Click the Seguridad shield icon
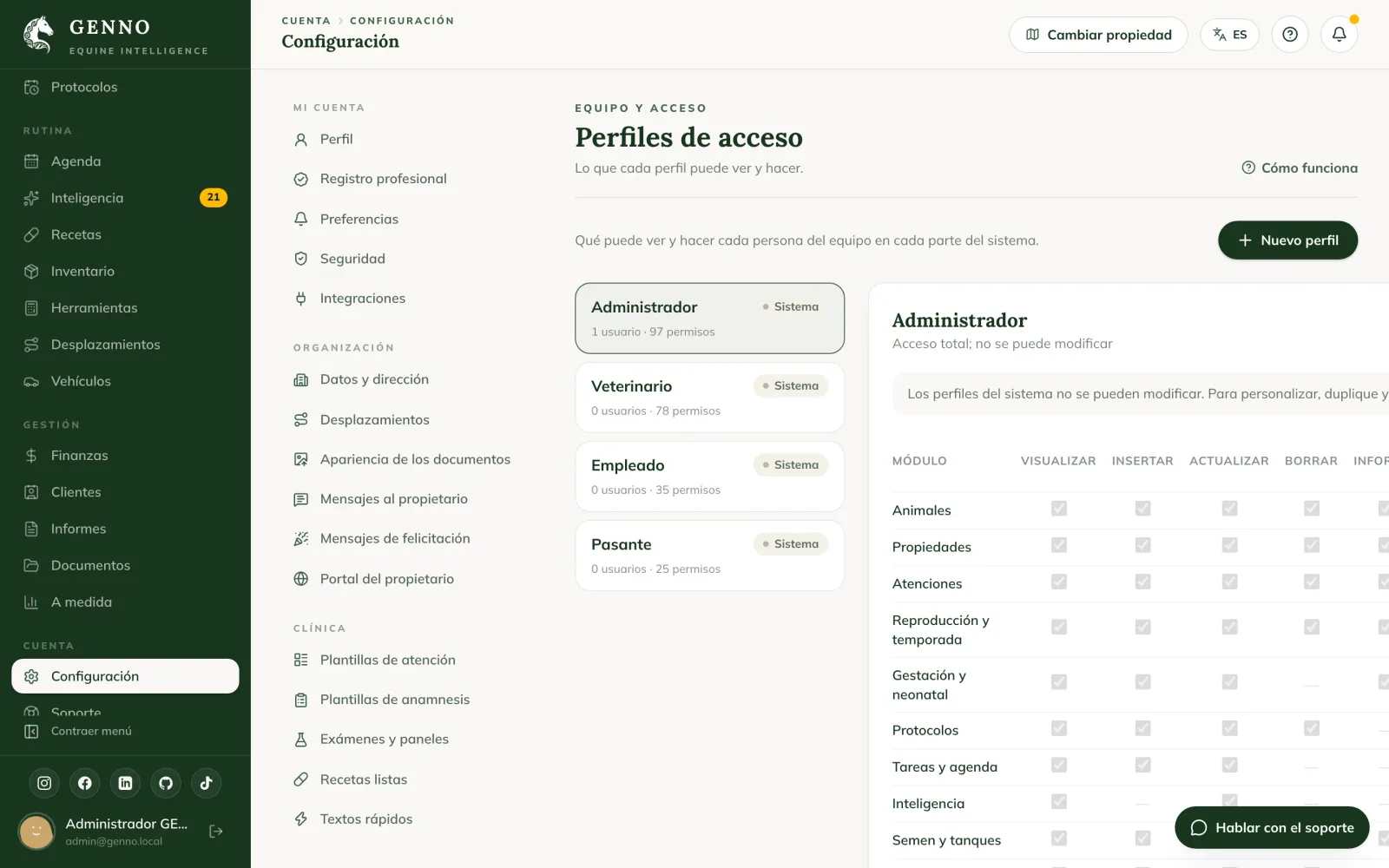The height and width of the screenshot is (868, 1389). pyautogui.click(x=301, y=259)
